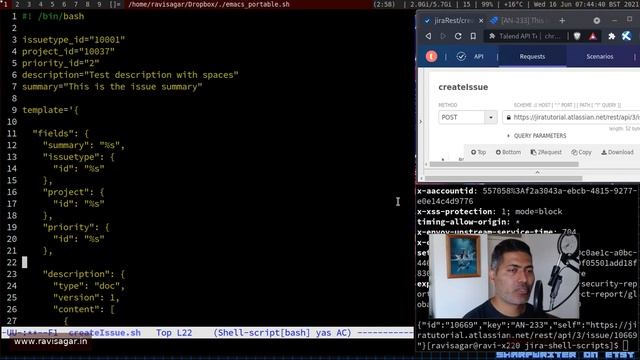Bookmark this page in browser toolbar
640x360 pixels.
[x=473, y=36]
